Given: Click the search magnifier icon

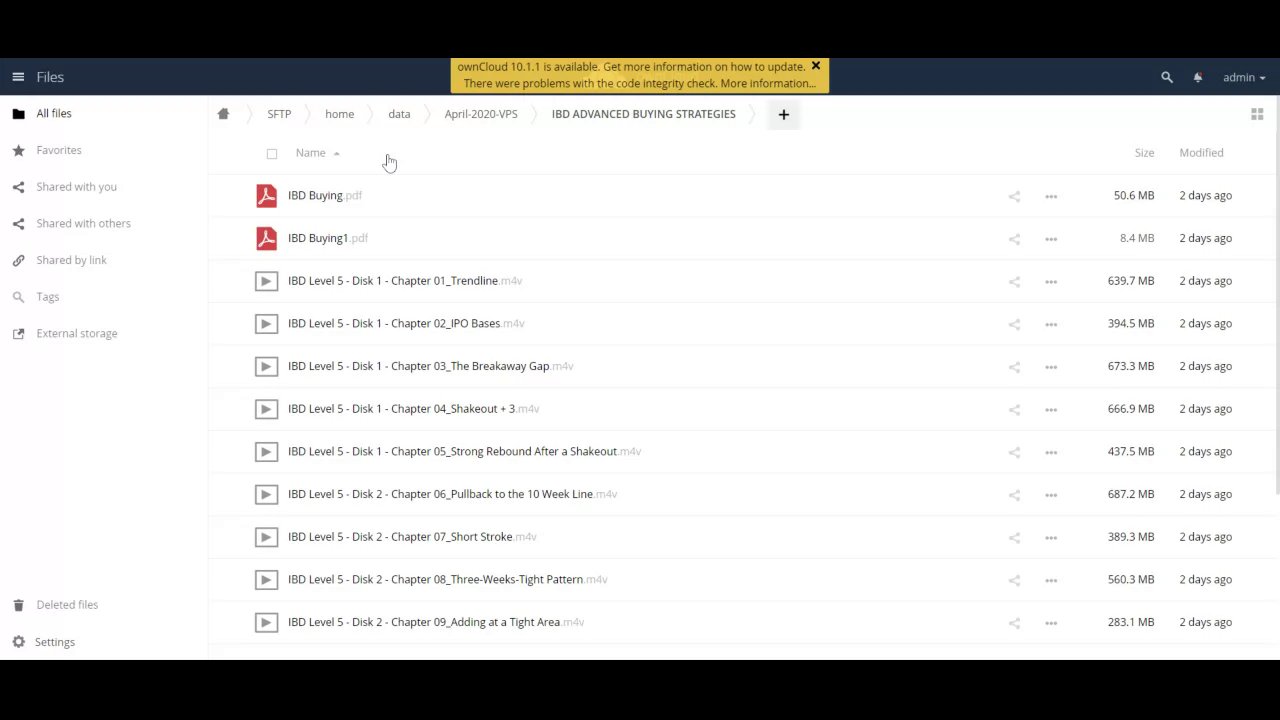Looking at the screenshot, I should coord(1166,77).
